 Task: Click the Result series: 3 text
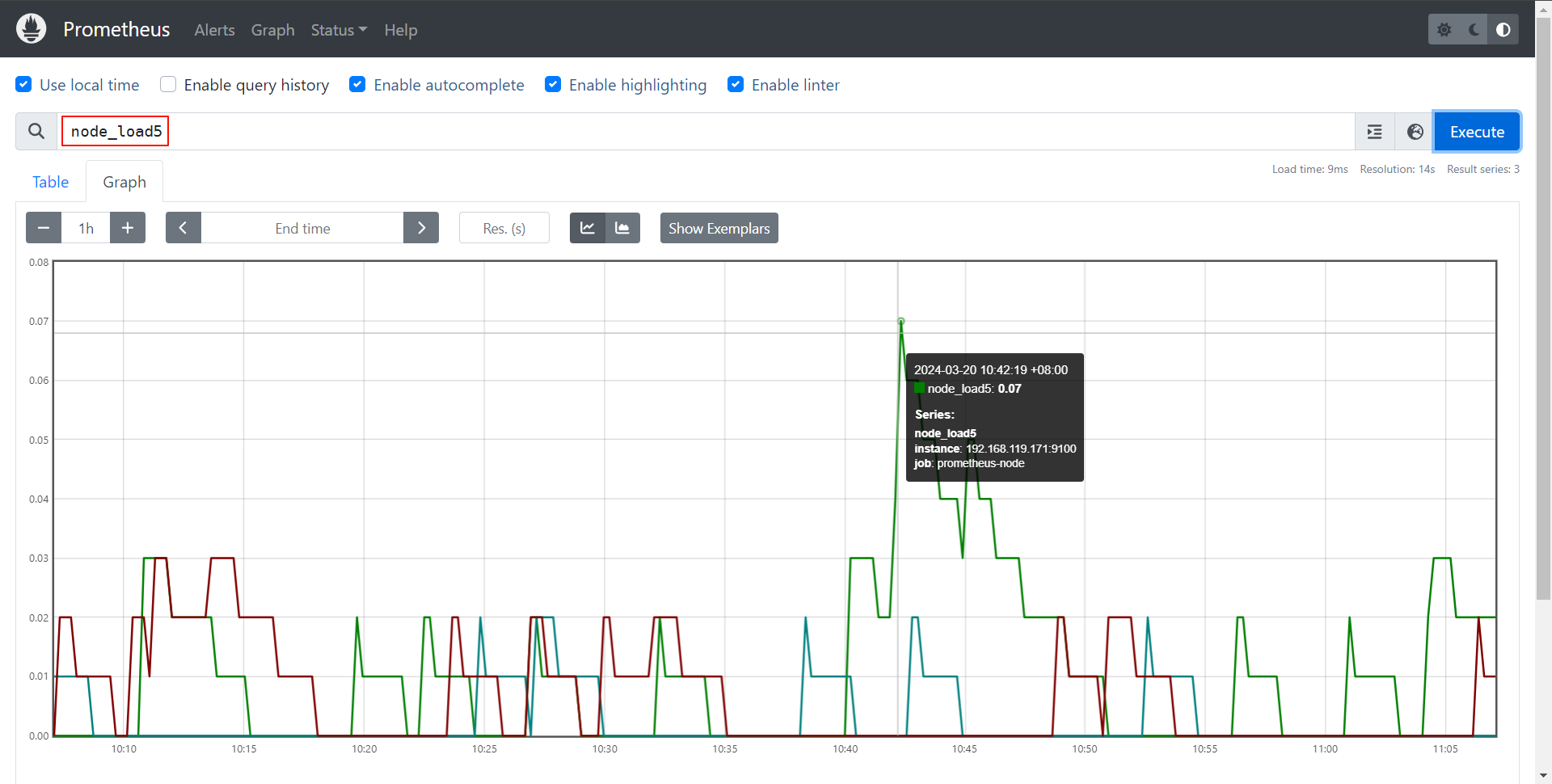[x=1482, y=169]
